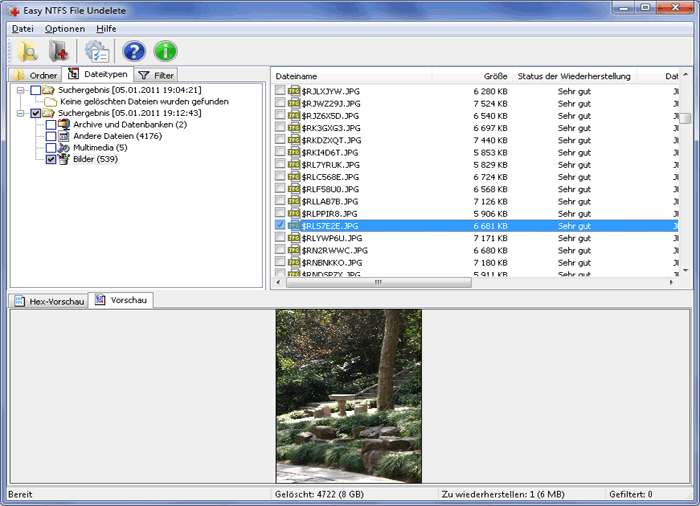Check the box for $RJWZ29J.JPG

(x=280, y=103)
